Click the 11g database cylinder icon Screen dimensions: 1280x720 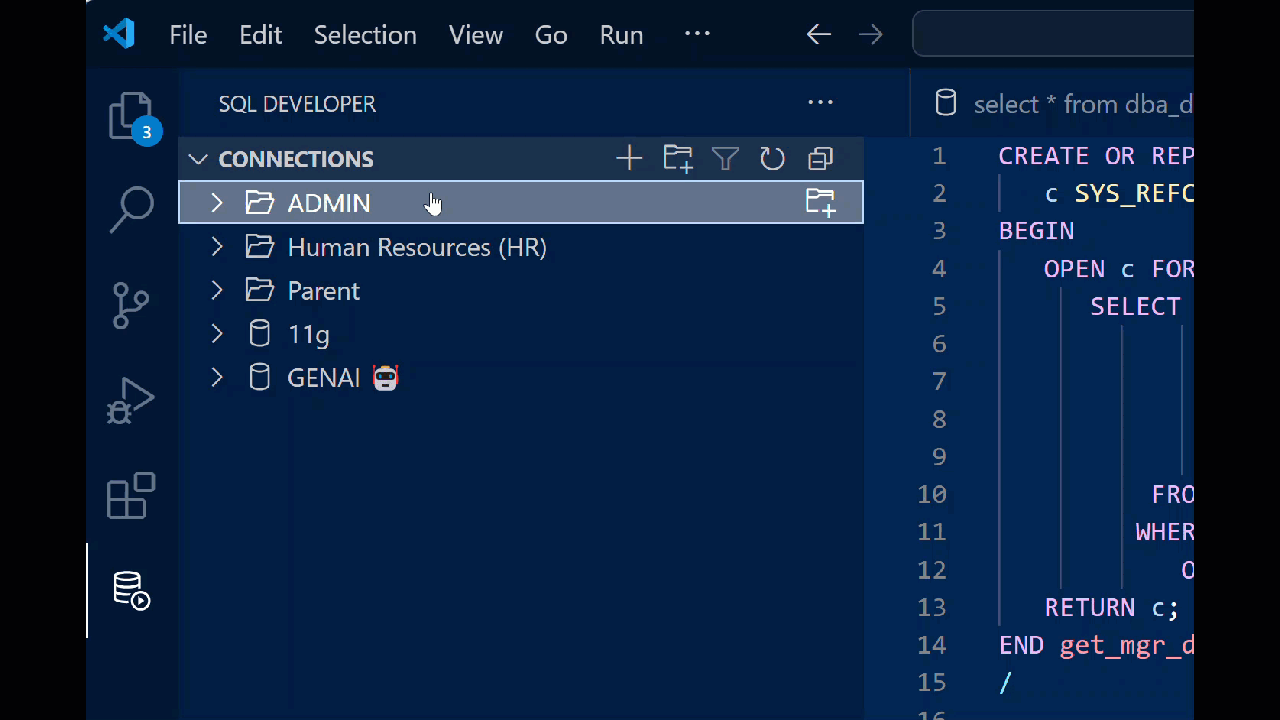259,333
